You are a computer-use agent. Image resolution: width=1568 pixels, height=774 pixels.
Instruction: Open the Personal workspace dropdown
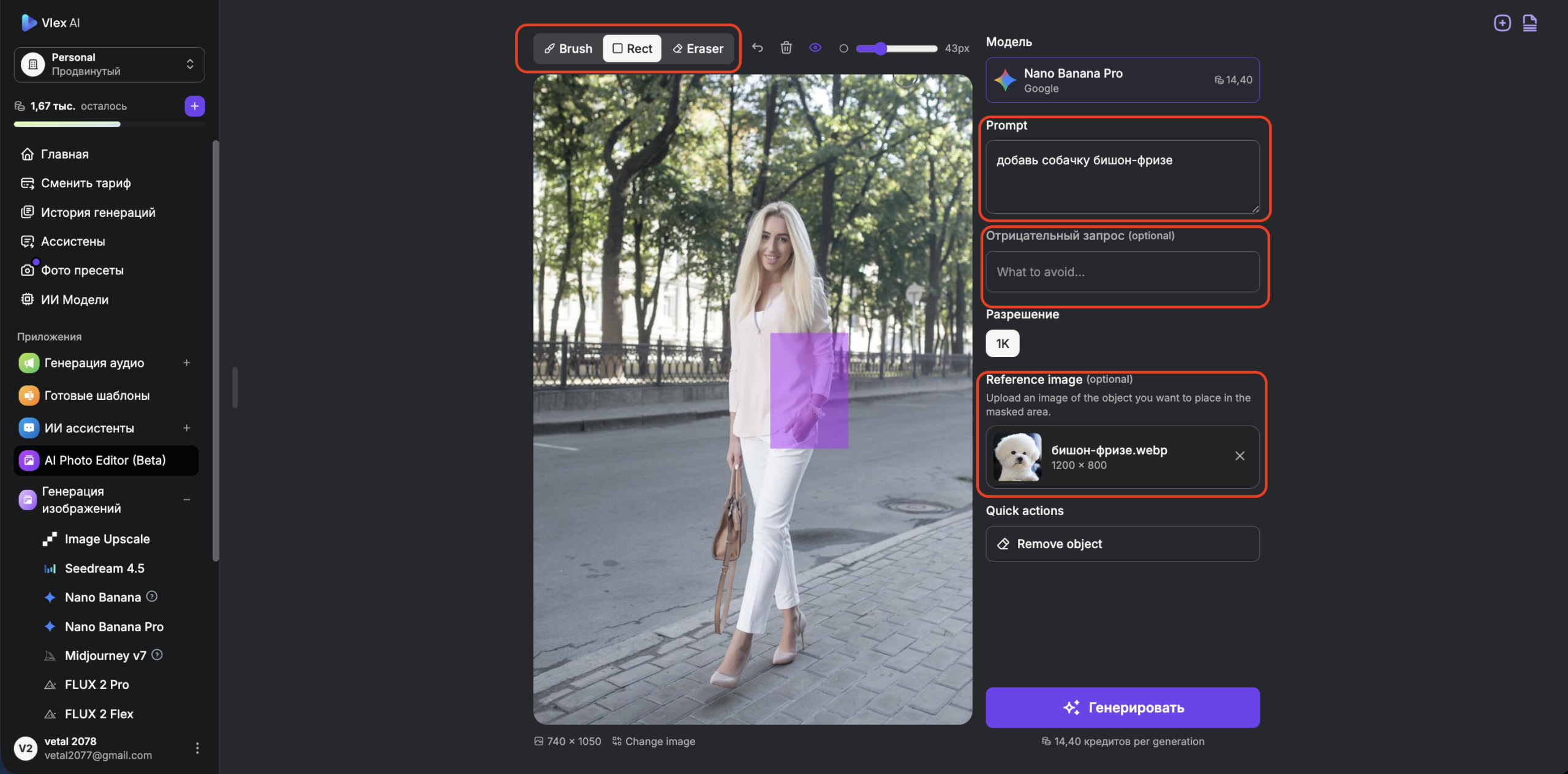pyautogui.click(x=109, y=64)
